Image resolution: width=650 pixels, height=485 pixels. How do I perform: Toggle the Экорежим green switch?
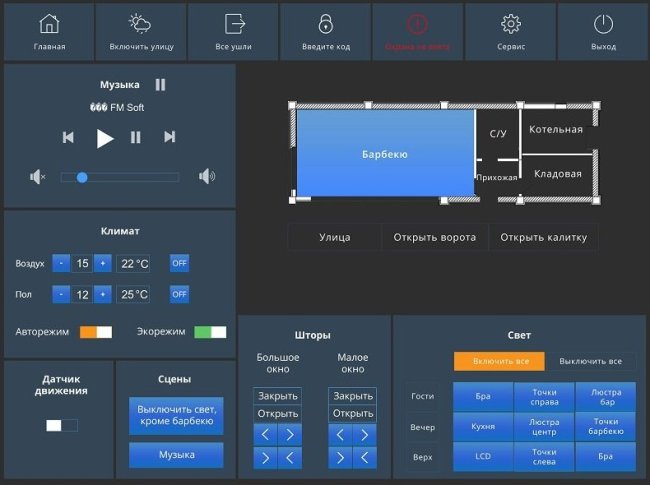[x=210, y=332]
